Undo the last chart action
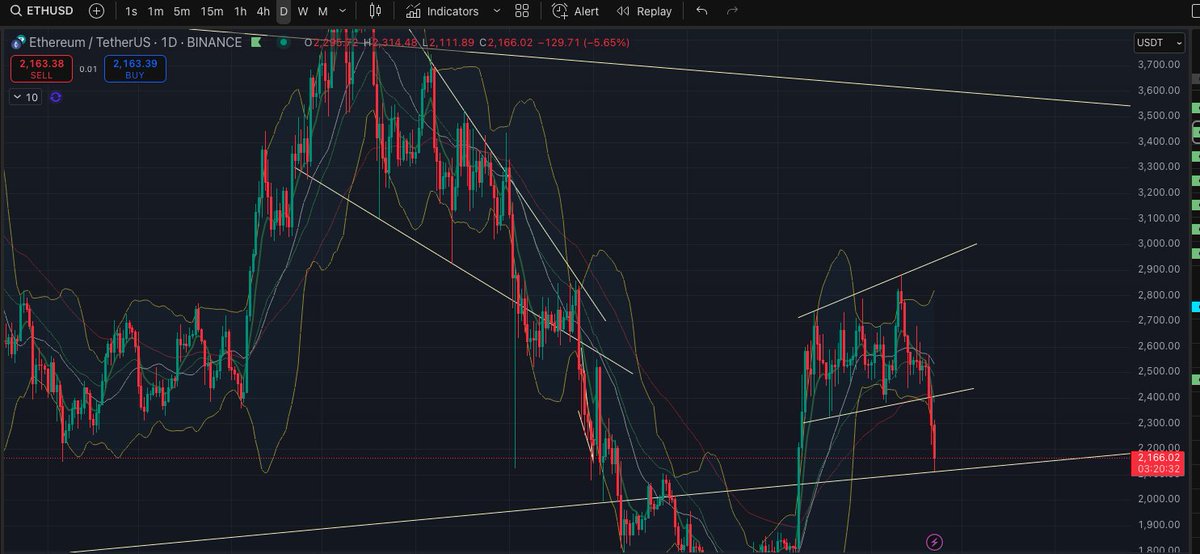This screenshot has width=1200, height=554. click(701, 11)
